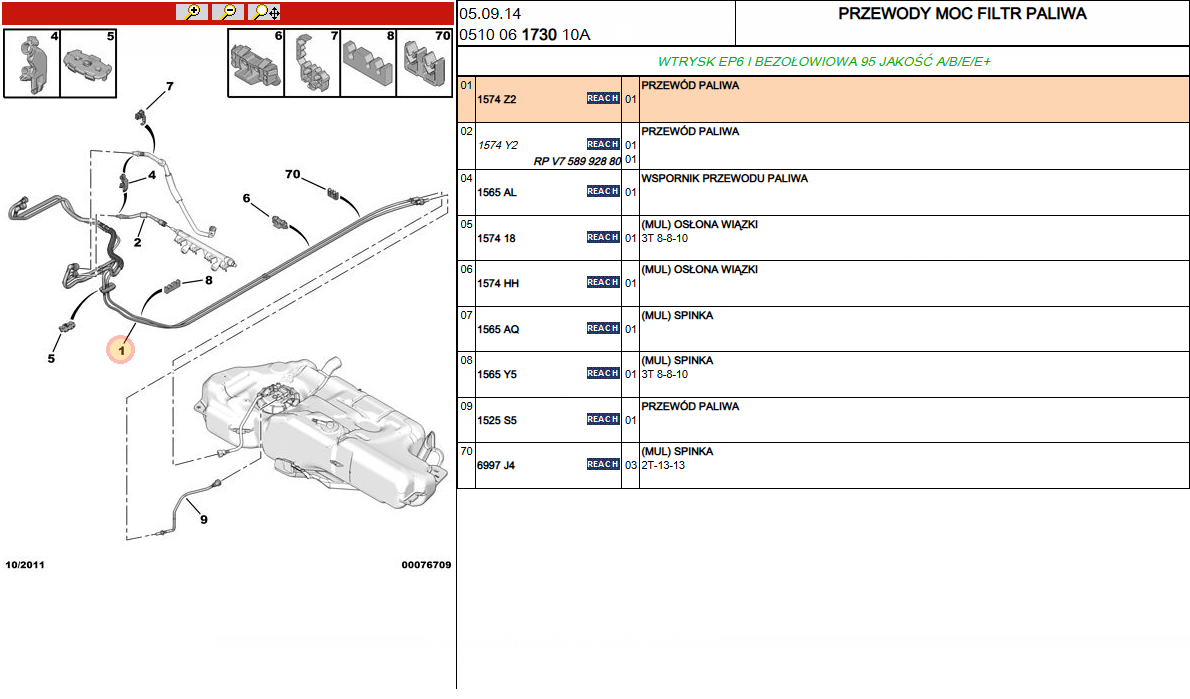Click the REACH badge for 1565 Y5
Image resolution: width=1190 pixels, height=699 pixels.
603,373
